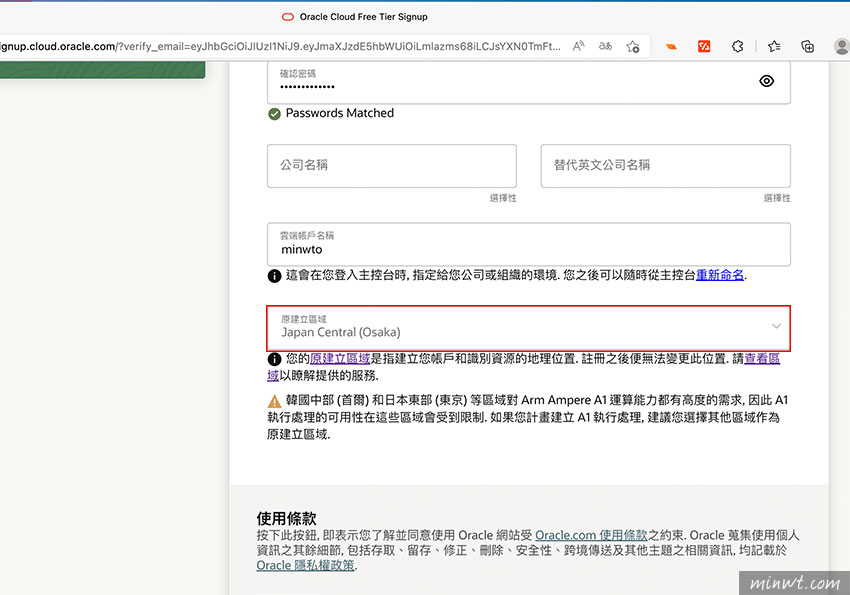The width and height of the screenshot is (850, 595).
Task: Click the 使用條款 heading
Action: tap(286, 519)
